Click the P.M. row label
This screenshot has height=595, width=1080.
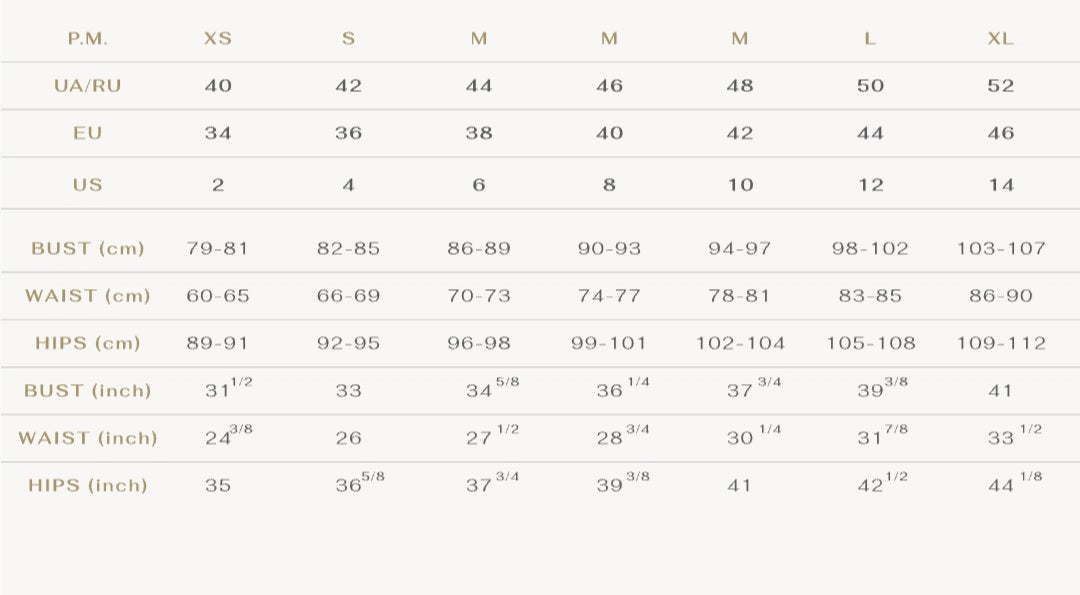pos(88,39)
